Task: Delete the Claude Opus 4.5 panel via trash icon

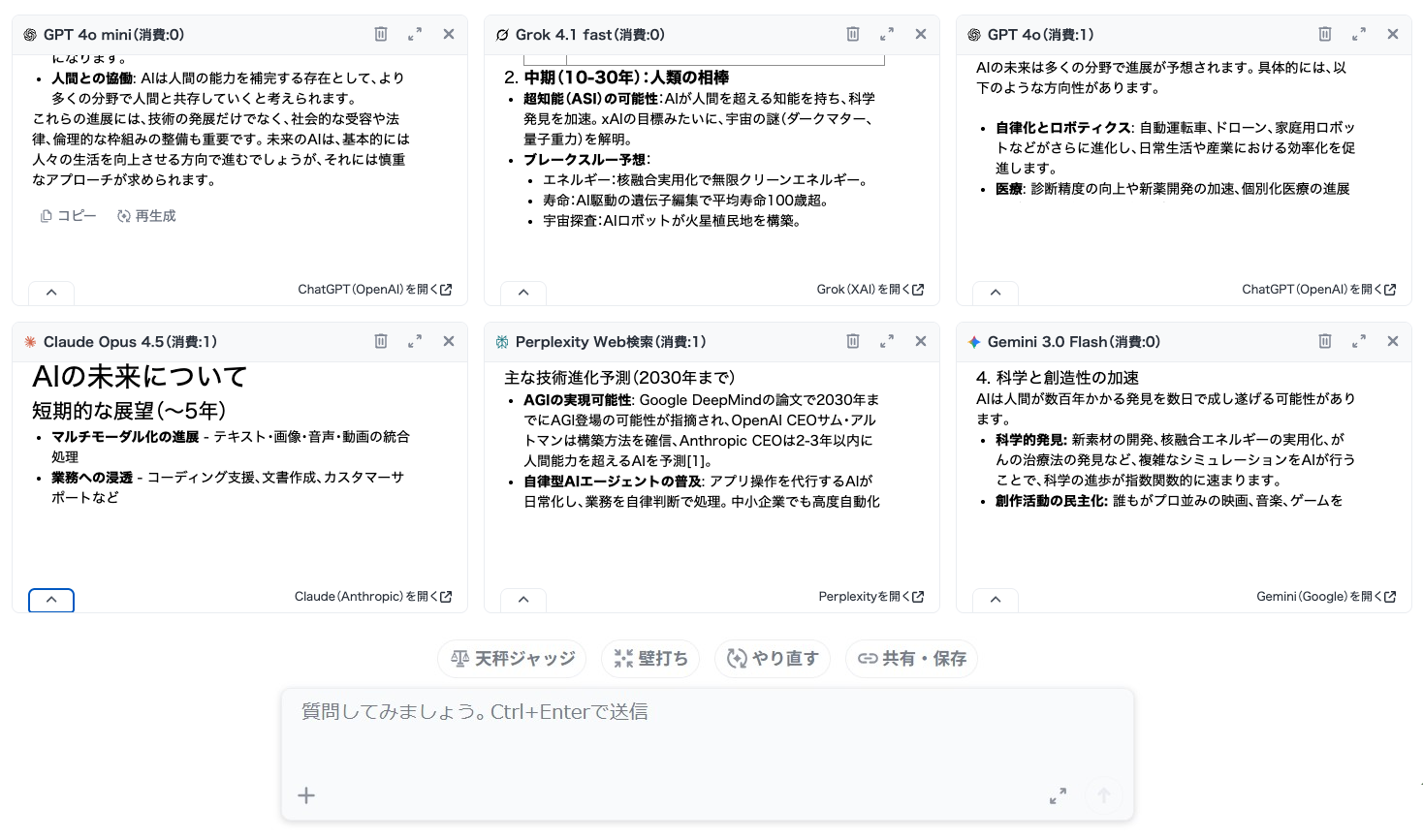Action: [381, 341]
